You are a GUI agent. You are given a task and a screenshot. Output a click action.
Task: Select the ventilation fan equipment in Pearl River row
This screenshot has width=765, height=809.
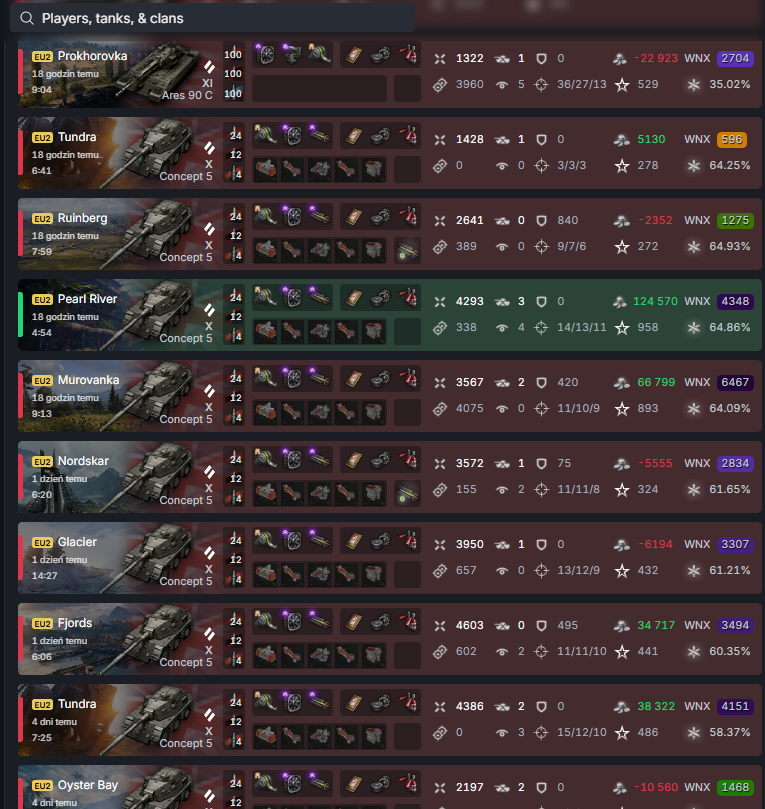(292, 298)
